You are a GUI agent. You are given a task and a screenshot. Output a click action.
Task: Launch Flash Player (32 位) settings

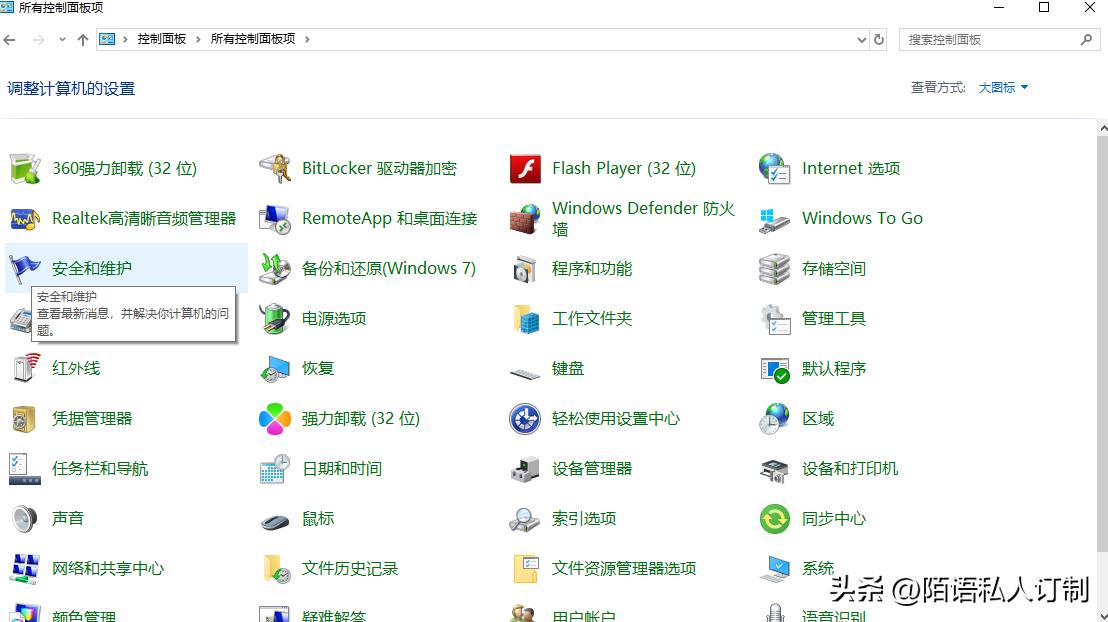[x=620, y=168]
